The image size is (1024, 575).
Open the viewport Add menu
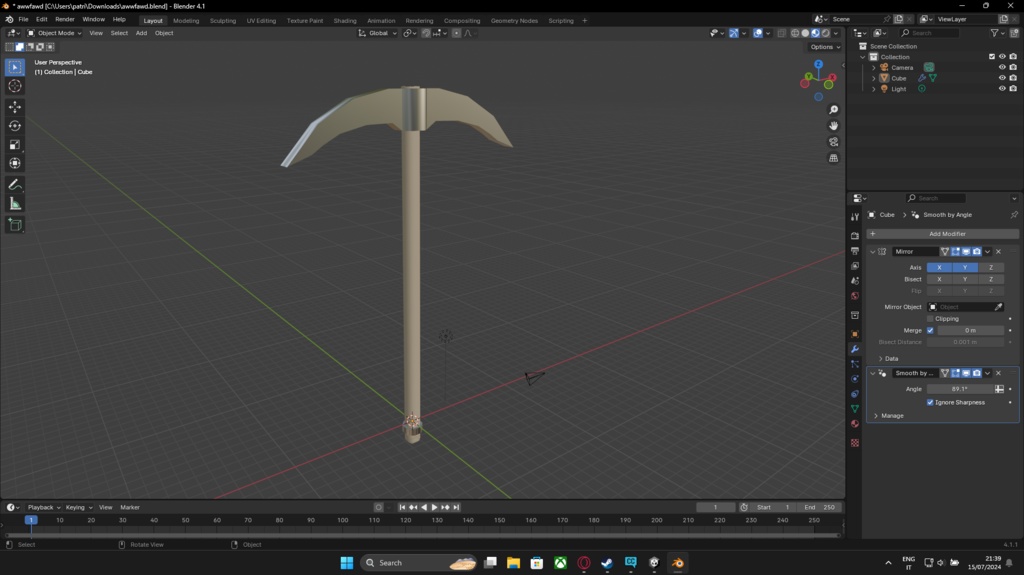pos(141,33)
